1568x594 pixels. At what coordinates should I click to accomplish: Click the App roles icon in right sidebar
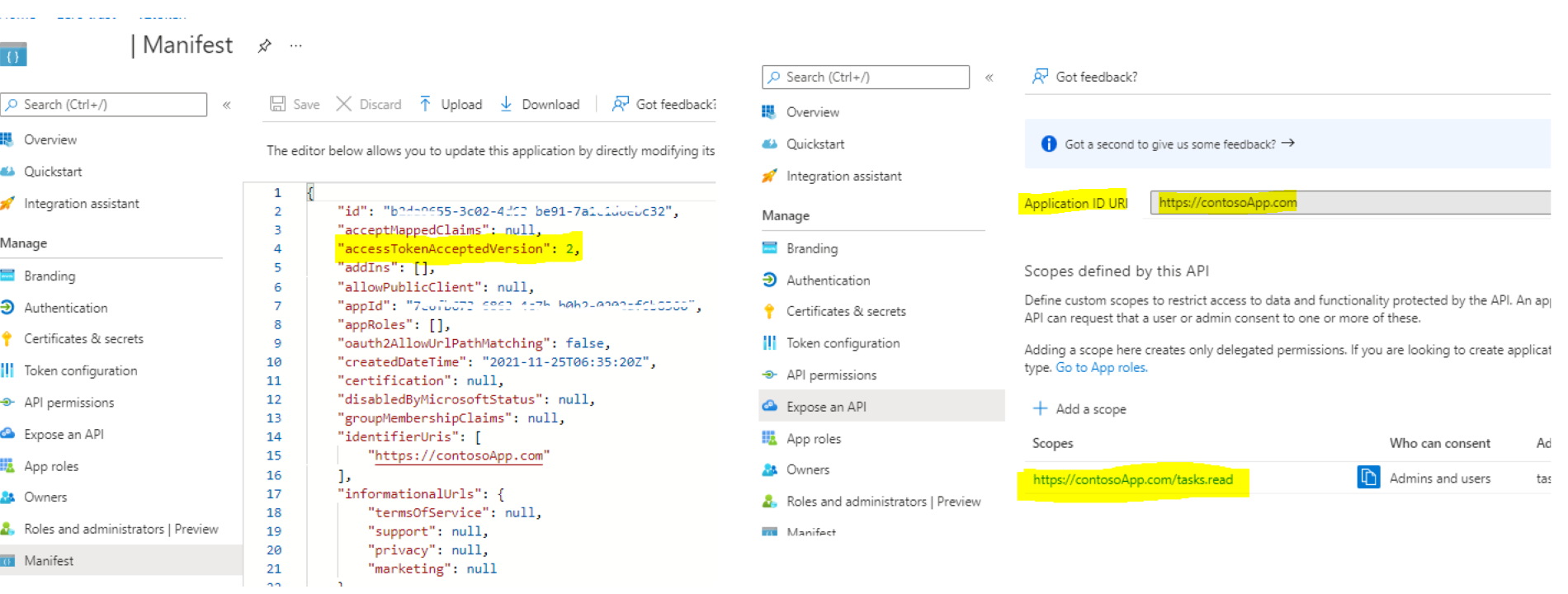pyautogui.click(x=769, y=438)
